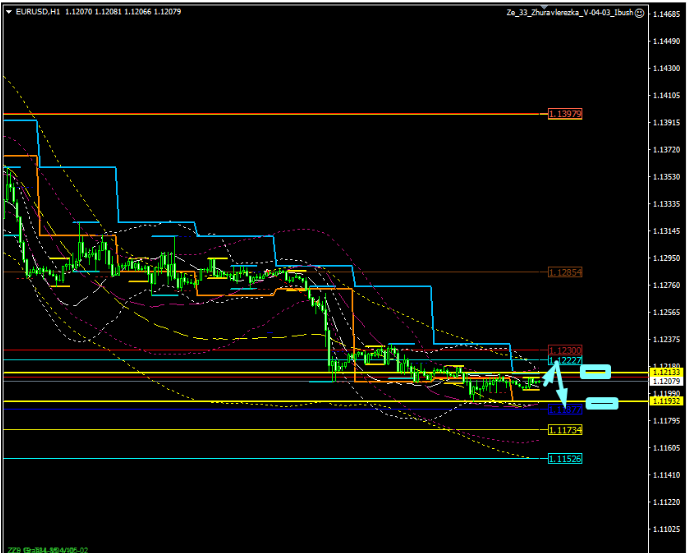The height and width of the screenshot is (553, 688).
Task: Click the cyan downward arrow tip
Action: point(563,402)
